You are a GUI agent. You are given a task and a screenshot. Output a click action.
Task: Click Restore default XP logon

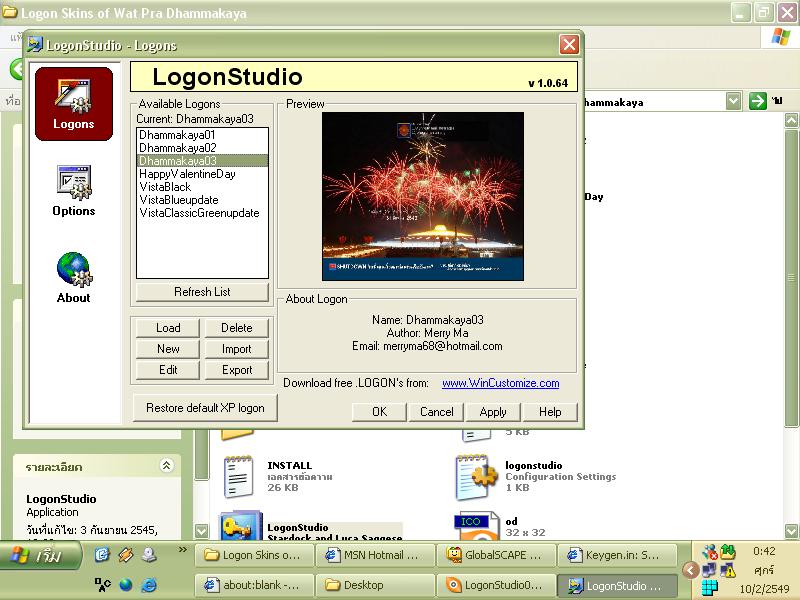pyautogui.click(x=205, y=408)
